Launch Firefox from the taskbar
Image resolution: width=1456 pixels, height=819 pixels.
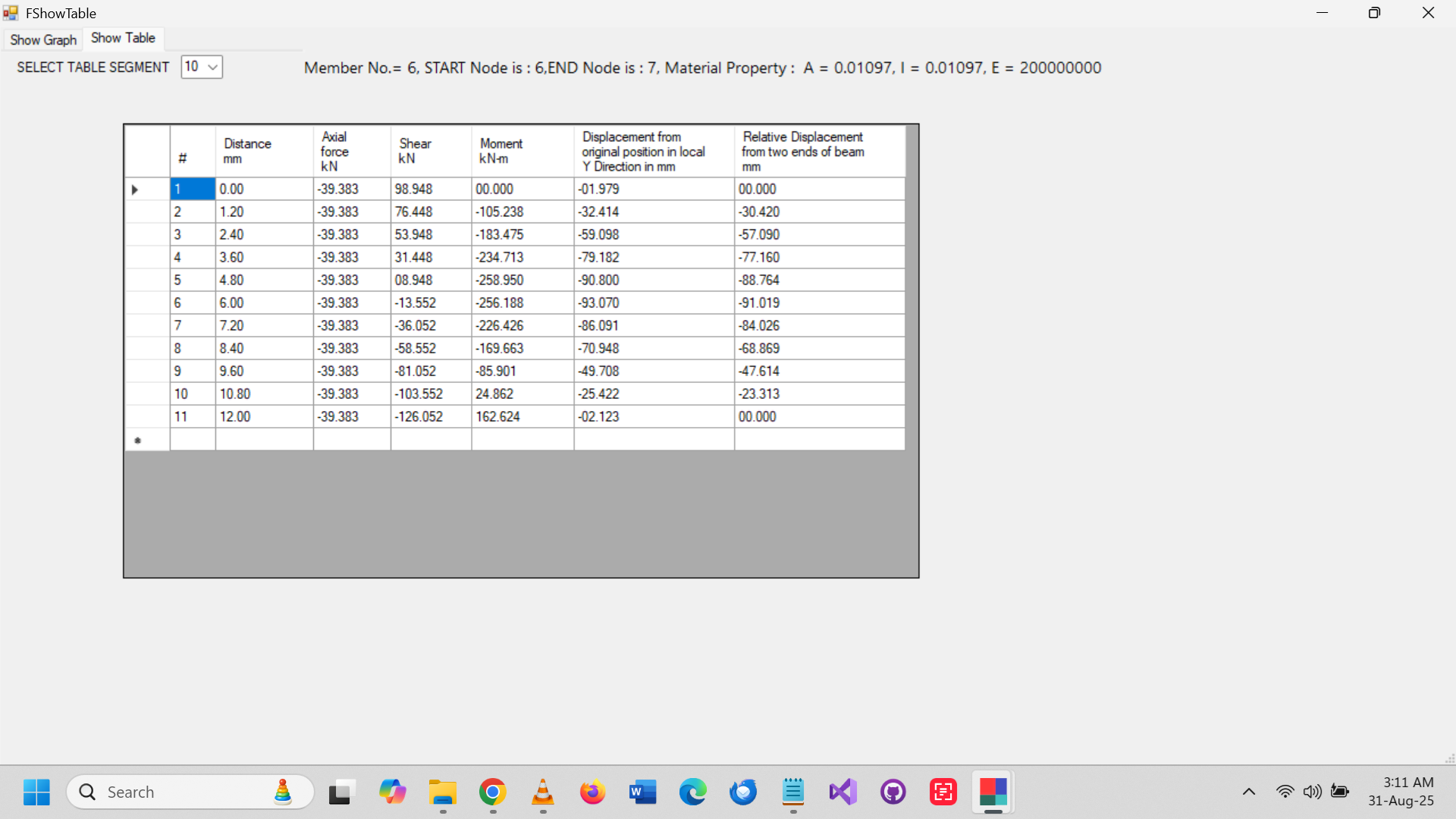click(592, 792)
